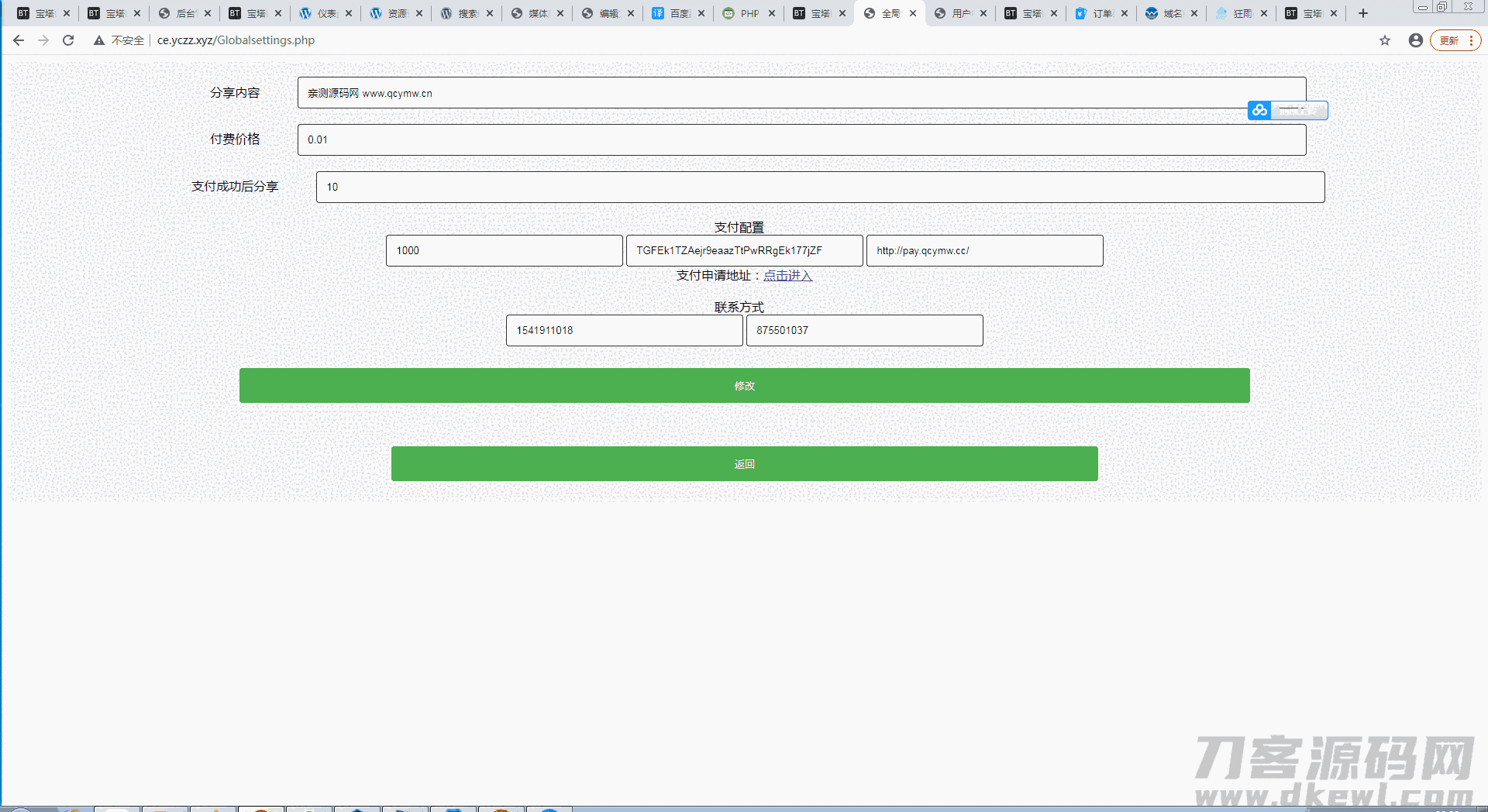Close the 狂雨 tab
This screenshot has height=812, width=1488.
click(1265, 12)
